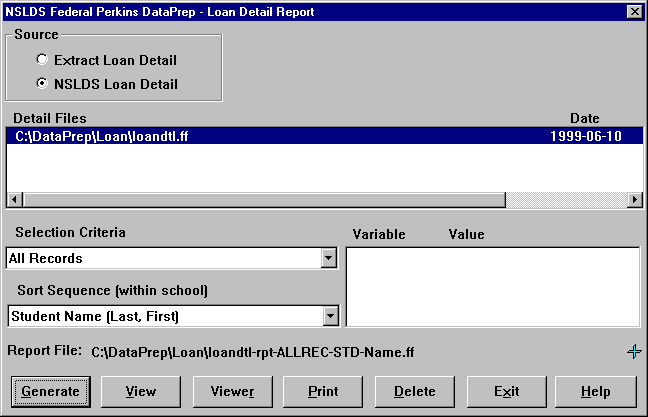Click the Variable/Value list box
648x417 pixels.
(x=493, y=287)
